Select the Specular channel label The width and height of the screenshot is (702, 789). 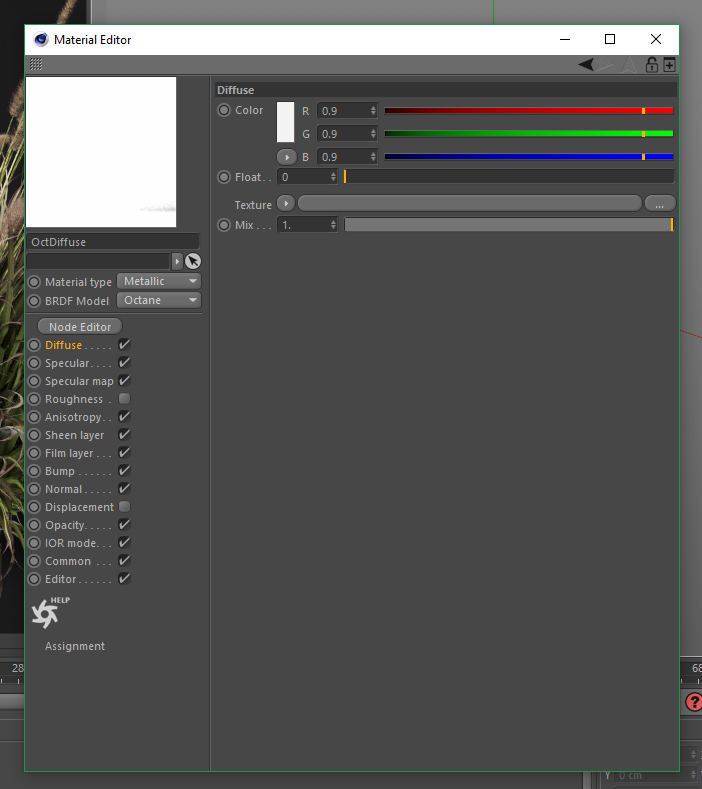[67, 363]
